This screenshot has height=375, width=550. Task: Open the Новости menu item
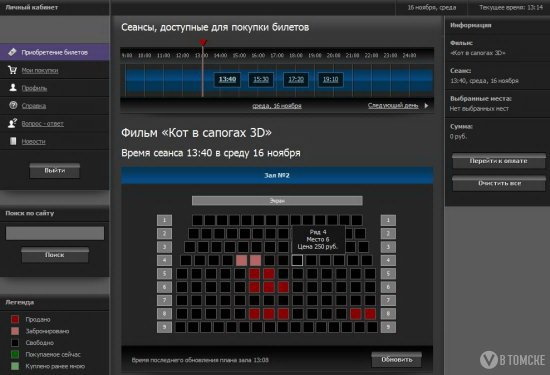(x=34, y=141)
